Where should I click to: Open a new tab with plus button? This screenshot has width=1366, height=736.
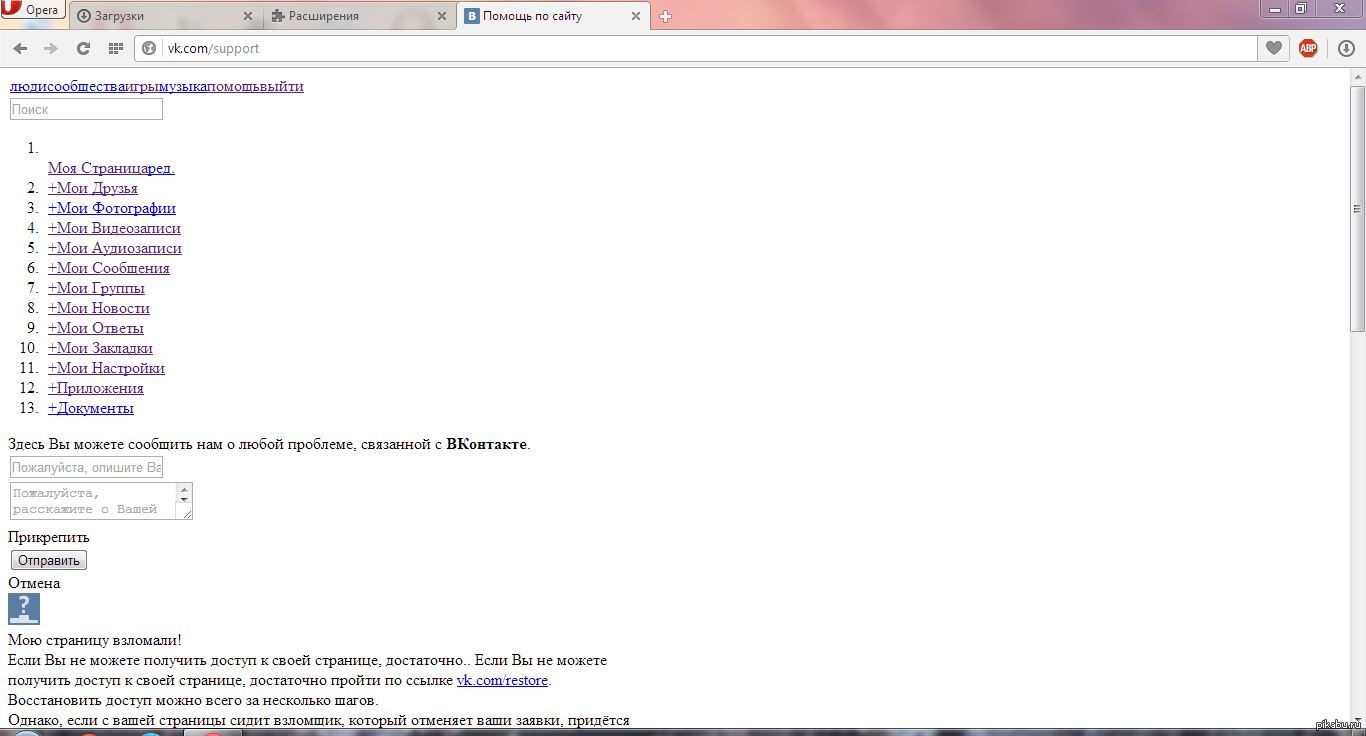[665, 16]
